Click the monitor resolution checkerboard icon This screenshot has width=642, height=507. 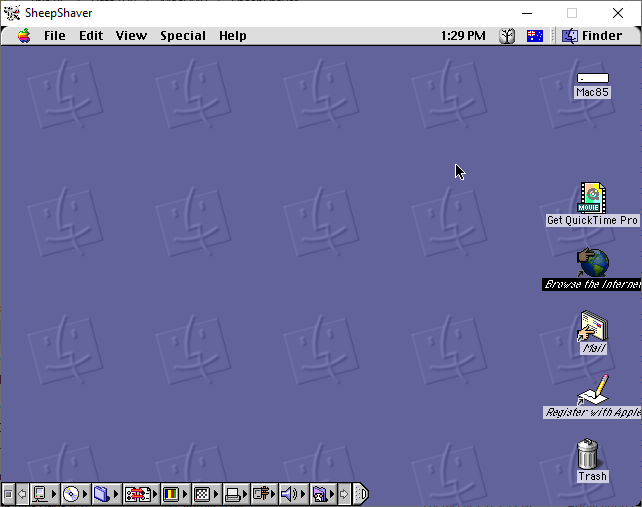click(202, 494)
